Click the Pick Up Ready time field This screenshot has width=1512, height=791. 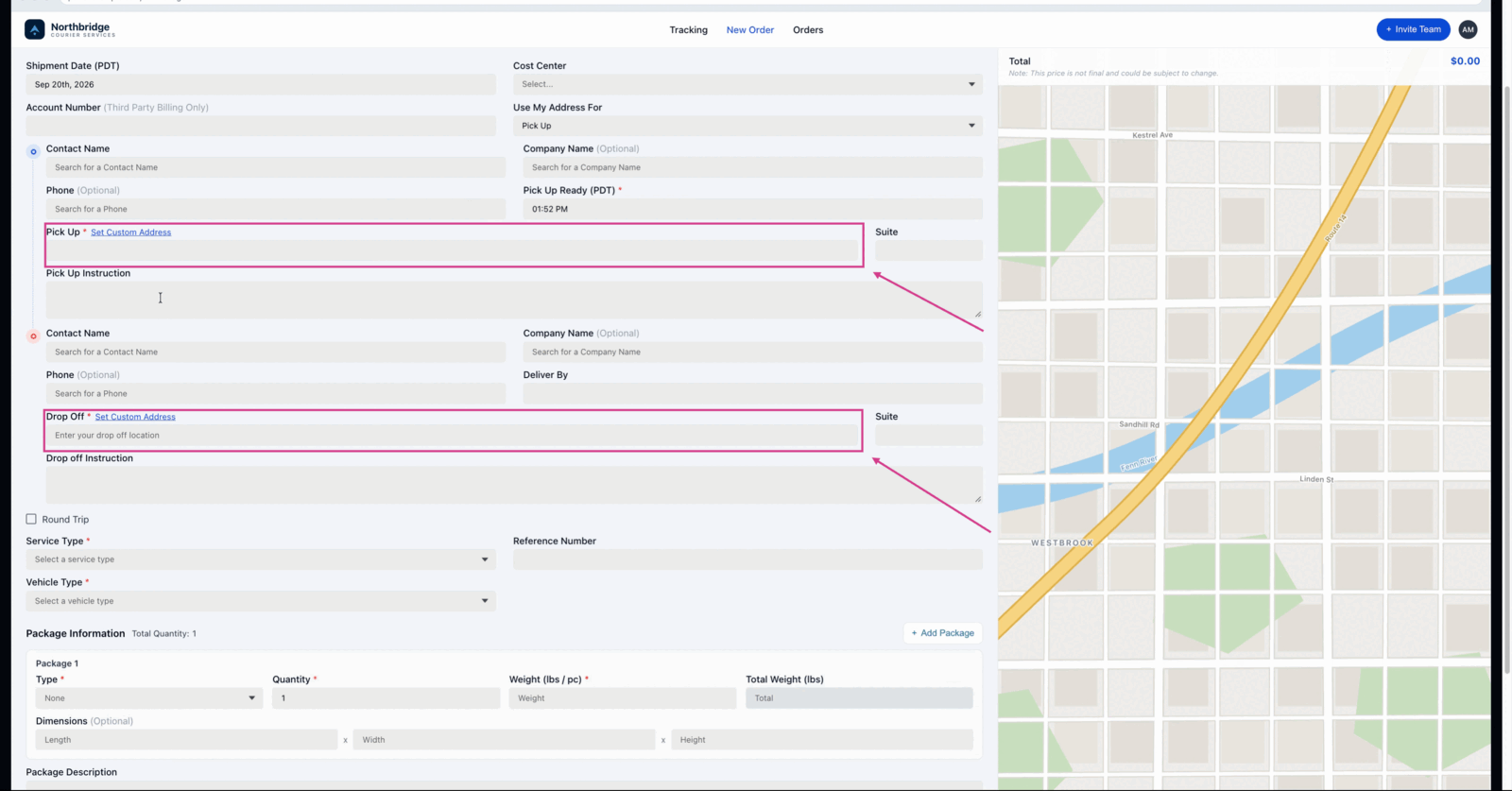pos(753,209)
